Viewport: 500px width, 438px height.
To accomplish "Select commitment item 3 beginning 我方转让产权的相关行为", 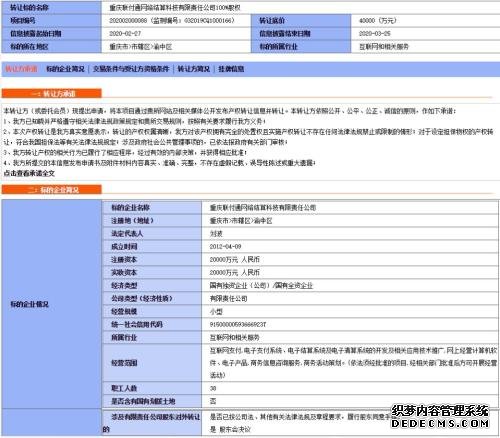I will click(x=125, y=153).
